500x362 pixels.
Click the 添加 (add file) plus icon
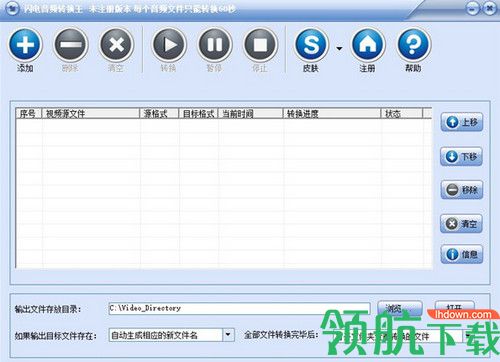(x=25, y=44)
